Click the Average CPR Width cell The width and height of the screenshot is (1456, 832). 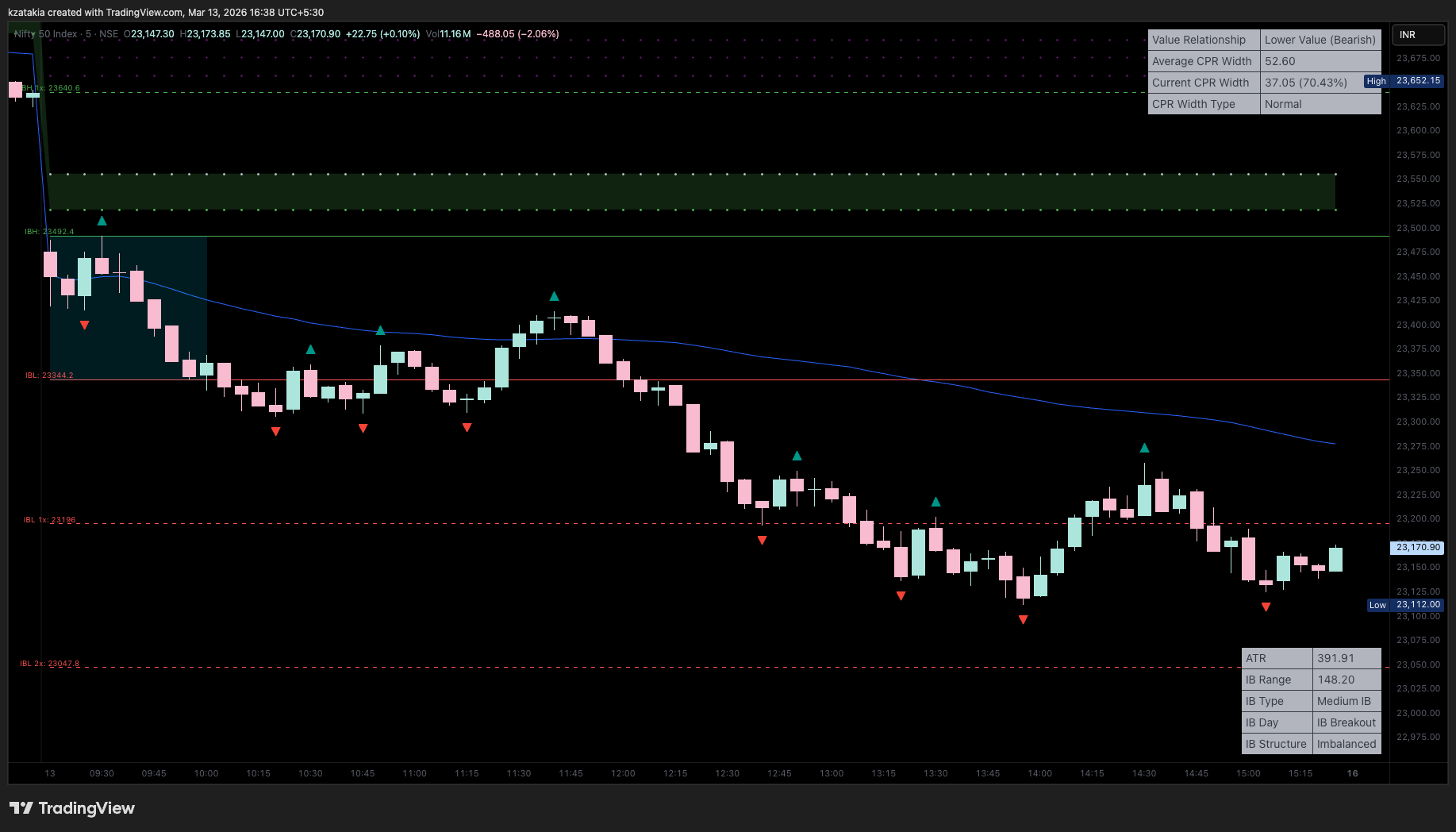point(1204,61)
